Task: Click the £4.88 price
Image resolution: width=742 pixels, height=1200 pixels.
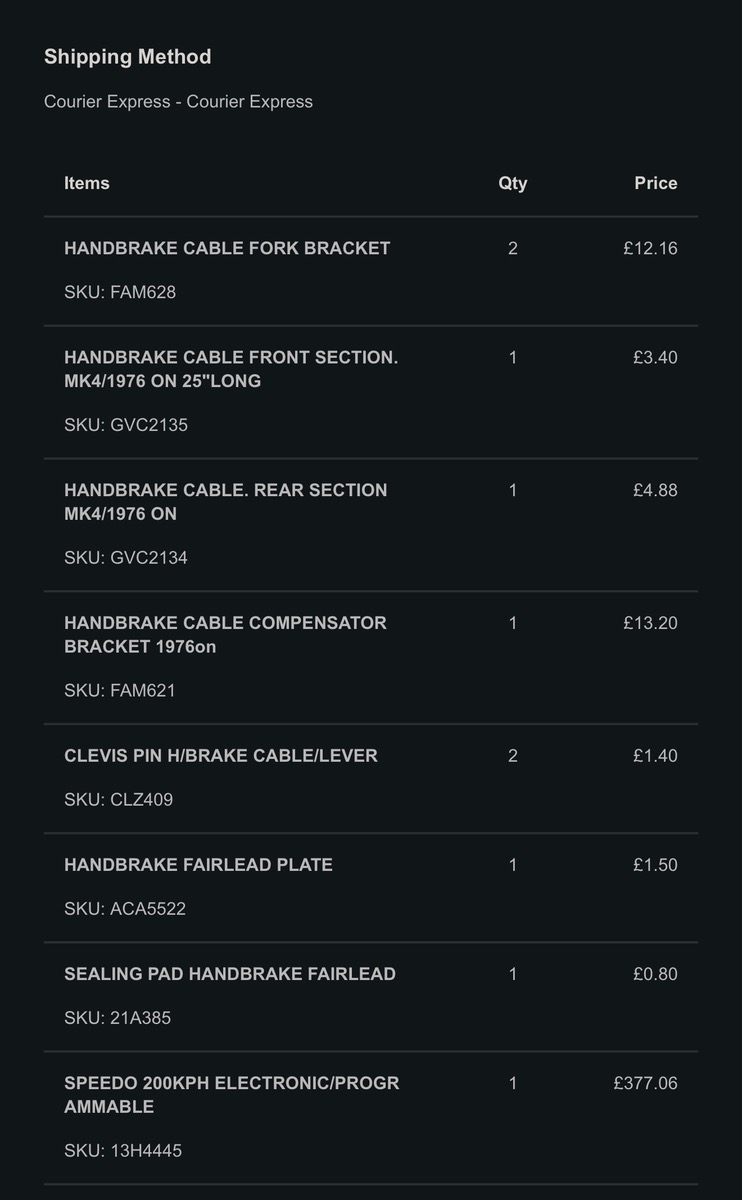Action: point(655,490)
